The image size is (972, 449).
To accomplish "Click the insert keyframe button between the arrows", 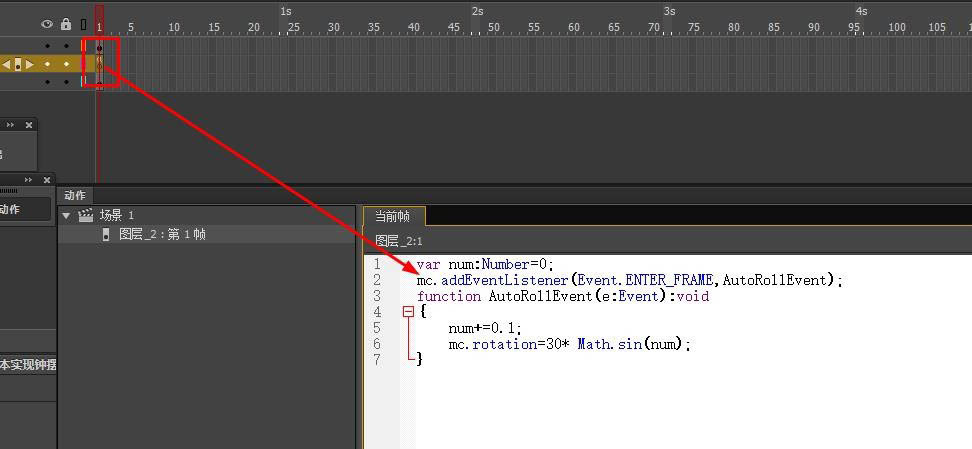I will click(x=18, y=64).
